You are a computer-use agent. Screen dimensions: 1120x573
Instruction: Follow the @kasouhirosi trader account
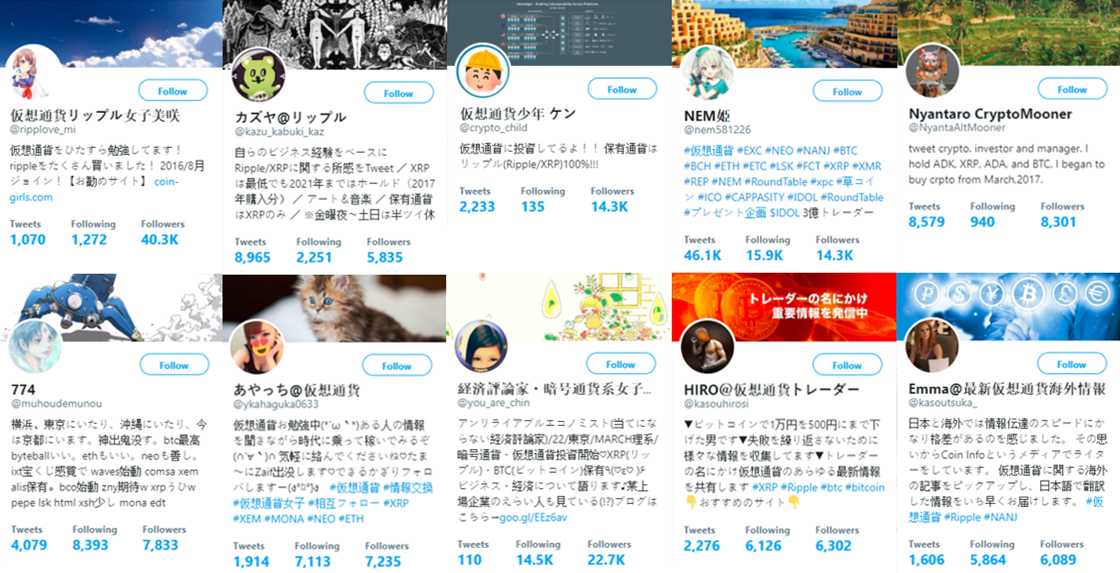[847, 365]
